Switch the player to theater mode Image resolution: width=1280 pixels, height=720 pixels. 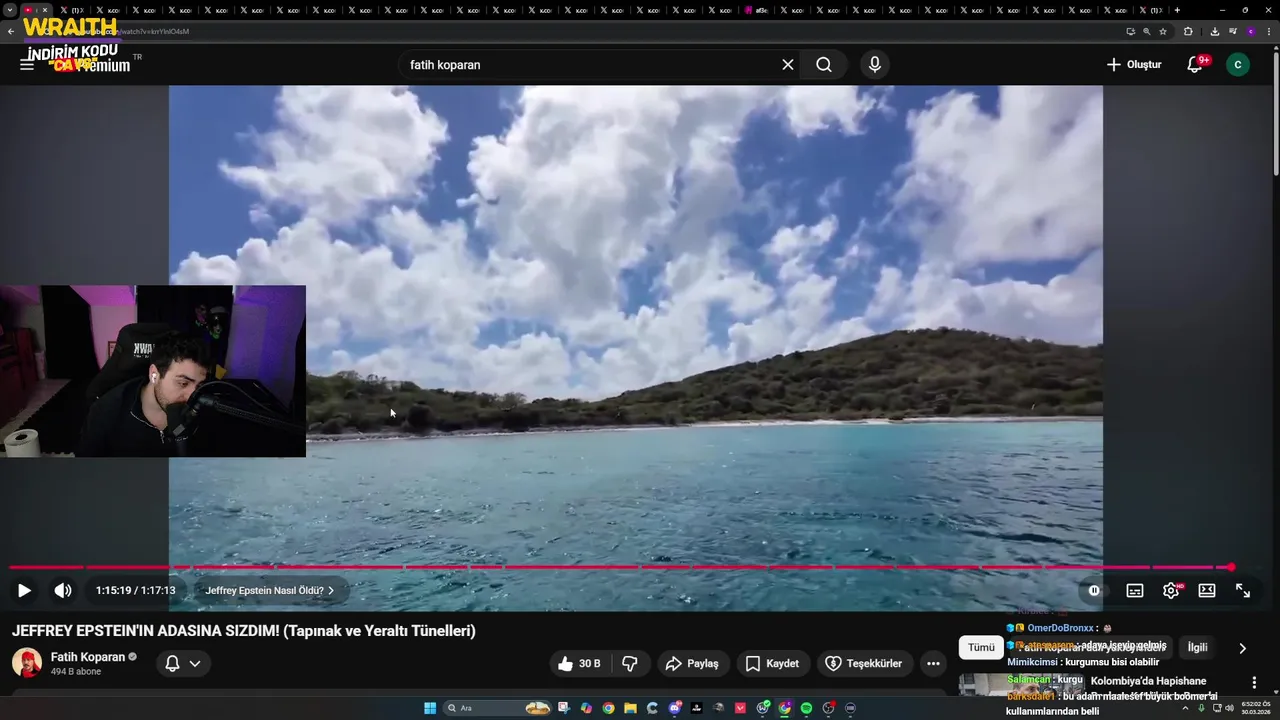tap(1207, 591)
